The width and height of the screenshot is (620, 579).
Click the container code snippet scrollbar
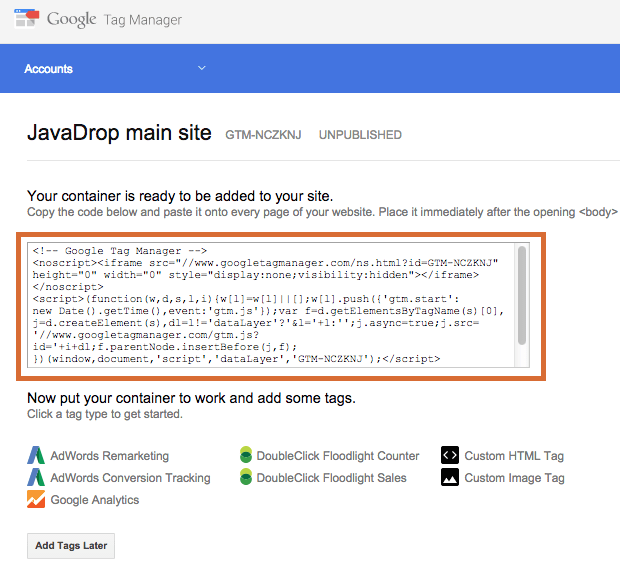coord(522,295)
